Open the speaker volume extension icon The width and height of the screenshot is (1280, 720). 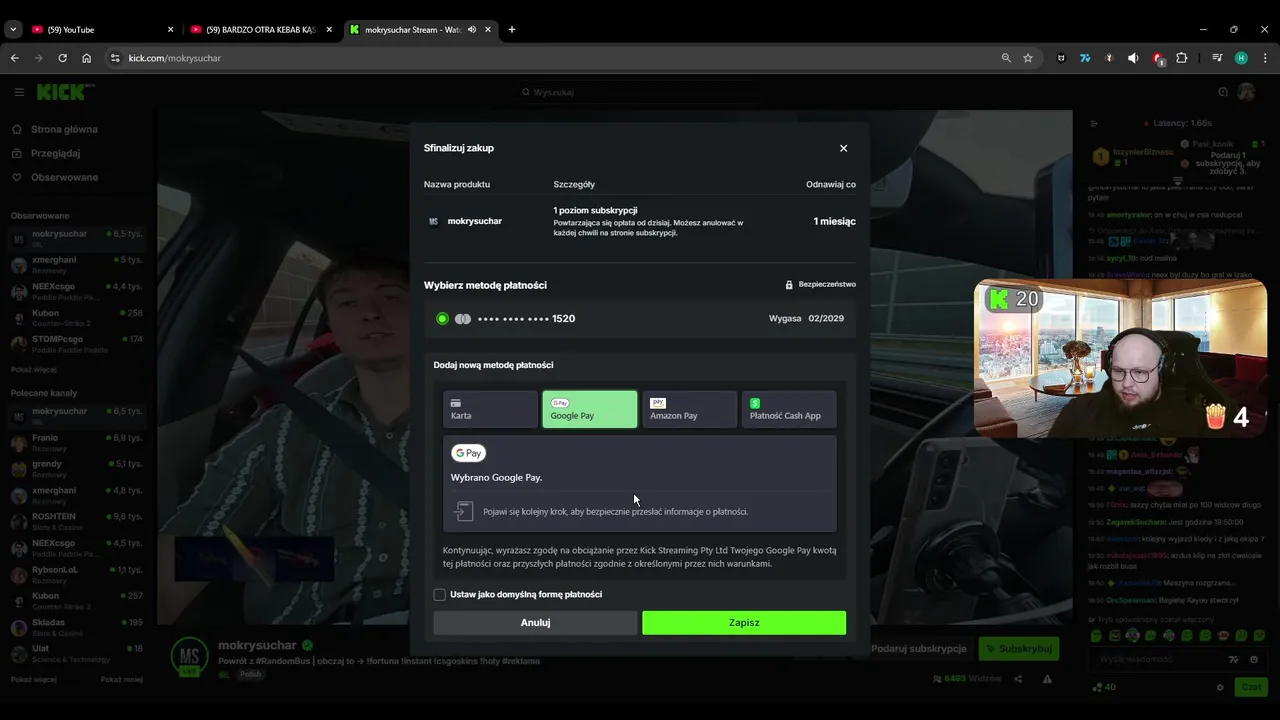click(x=1133, y=58)
